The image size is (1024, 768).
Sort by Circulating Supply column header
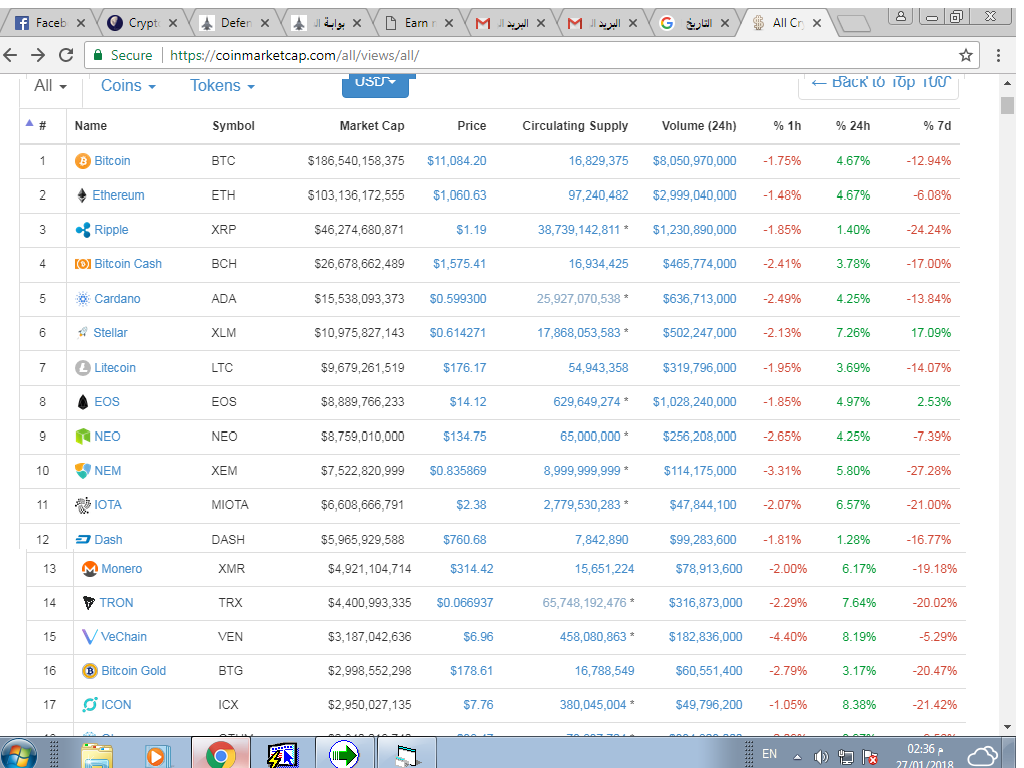click(x=575, y=125)
